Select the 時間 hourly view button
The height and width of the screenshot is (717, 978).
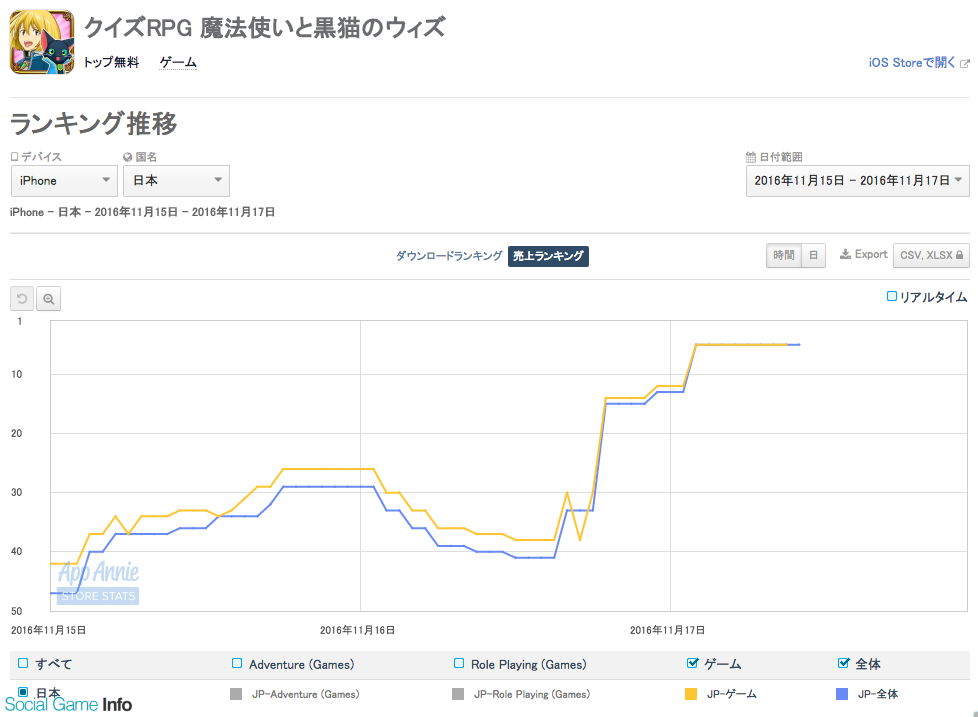pyautogui.click(x=783, y=255)
